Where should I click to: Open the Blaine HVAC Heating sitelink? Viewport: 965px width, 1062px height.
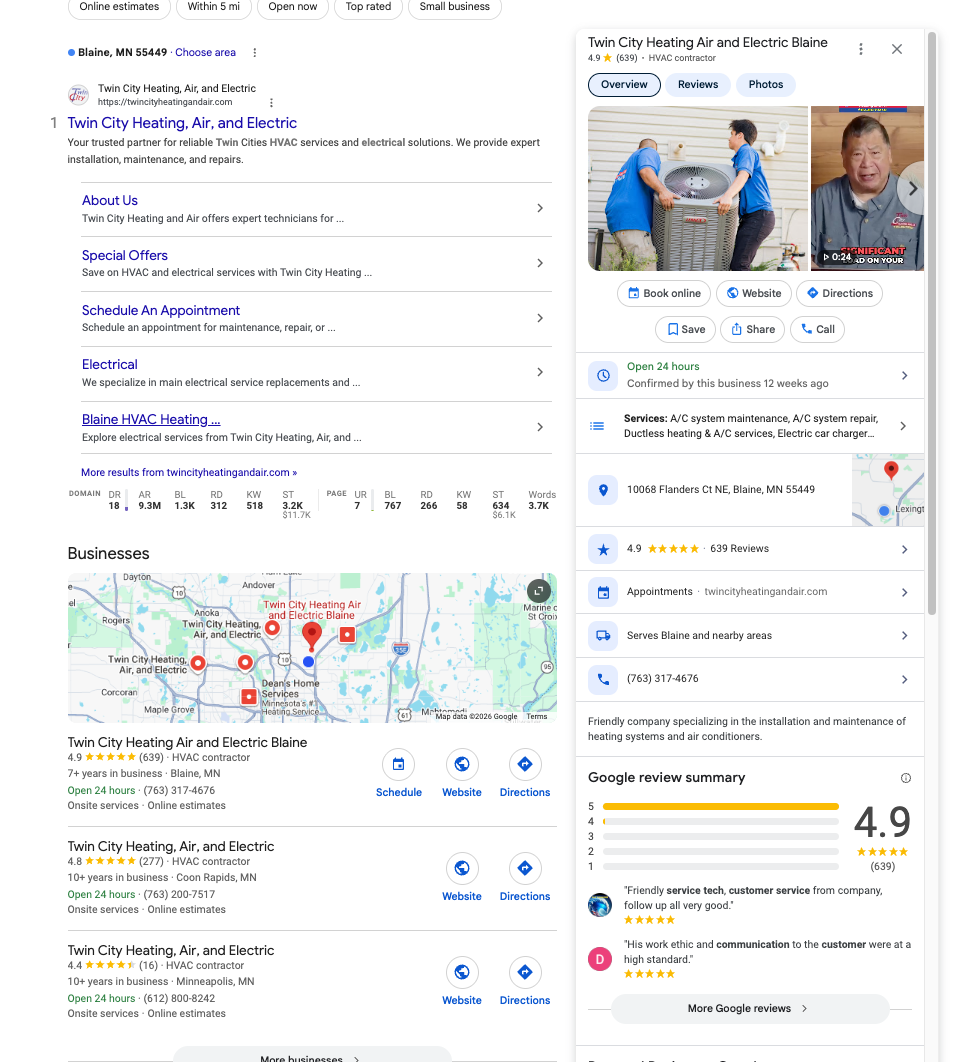pyautogui.click(x=151, y=420)
